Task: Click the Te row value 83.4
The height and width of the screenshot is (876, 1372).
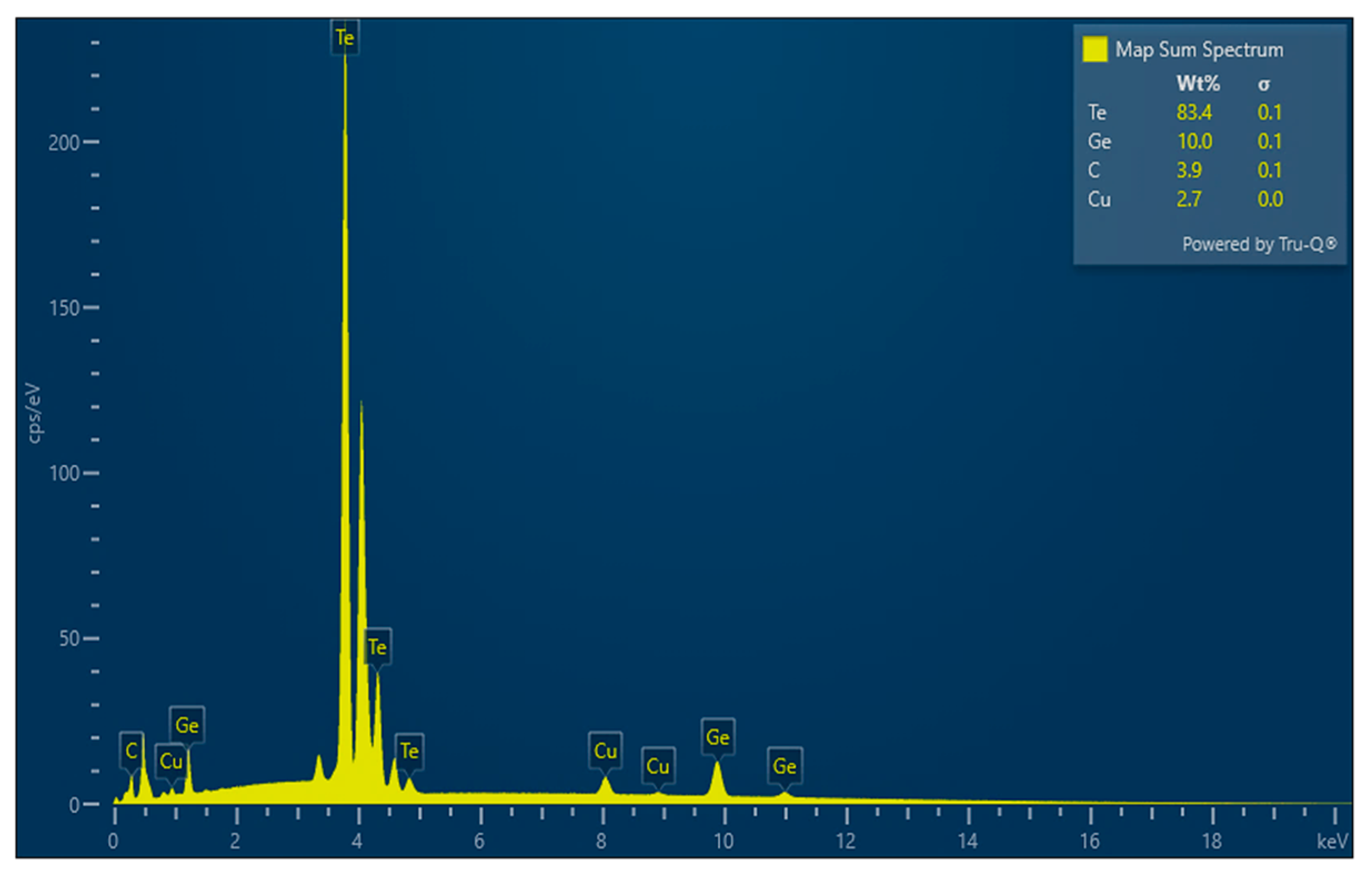Action: (1194, 112)
